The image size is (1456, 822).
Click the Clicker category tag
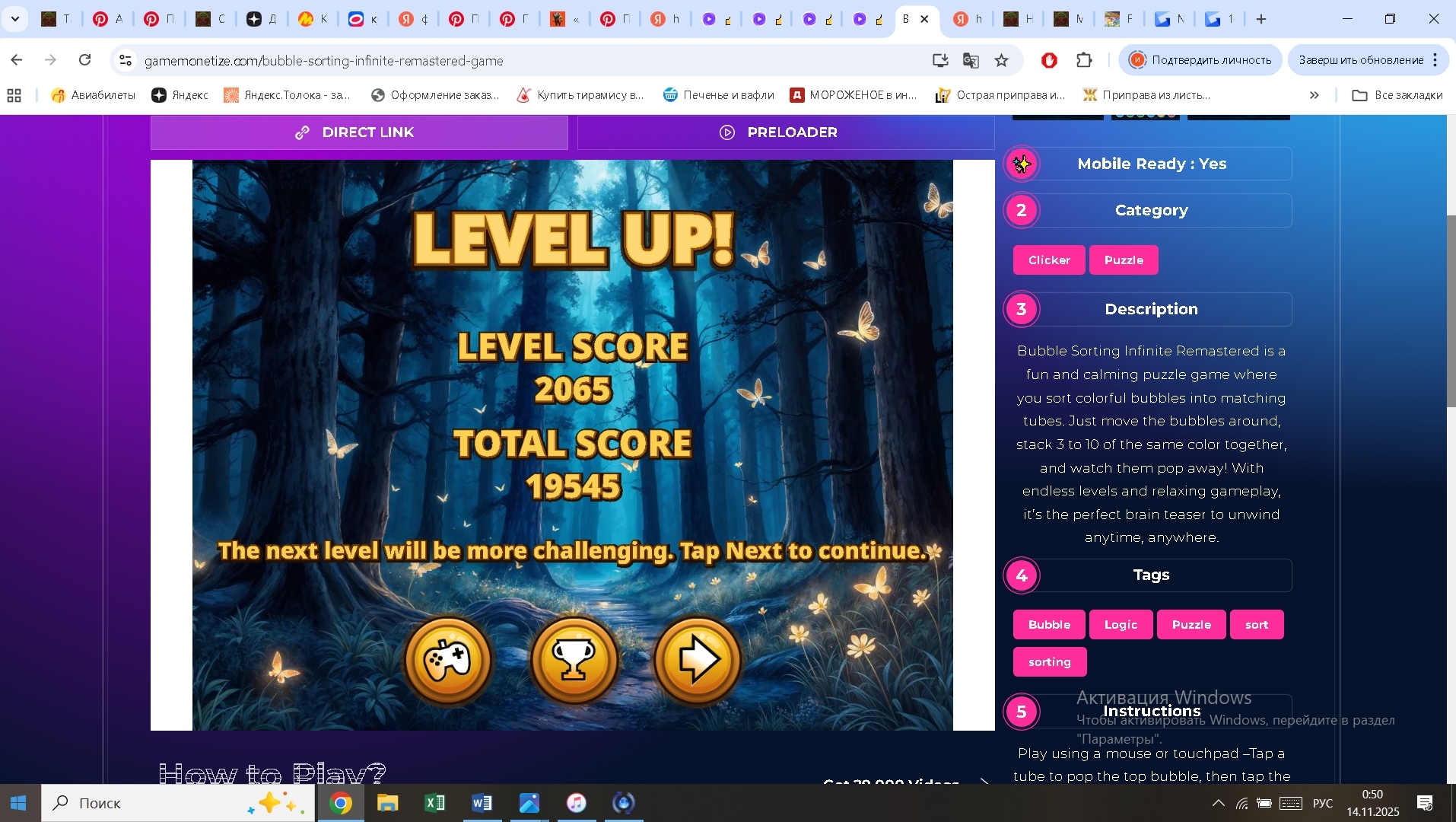1049,260
